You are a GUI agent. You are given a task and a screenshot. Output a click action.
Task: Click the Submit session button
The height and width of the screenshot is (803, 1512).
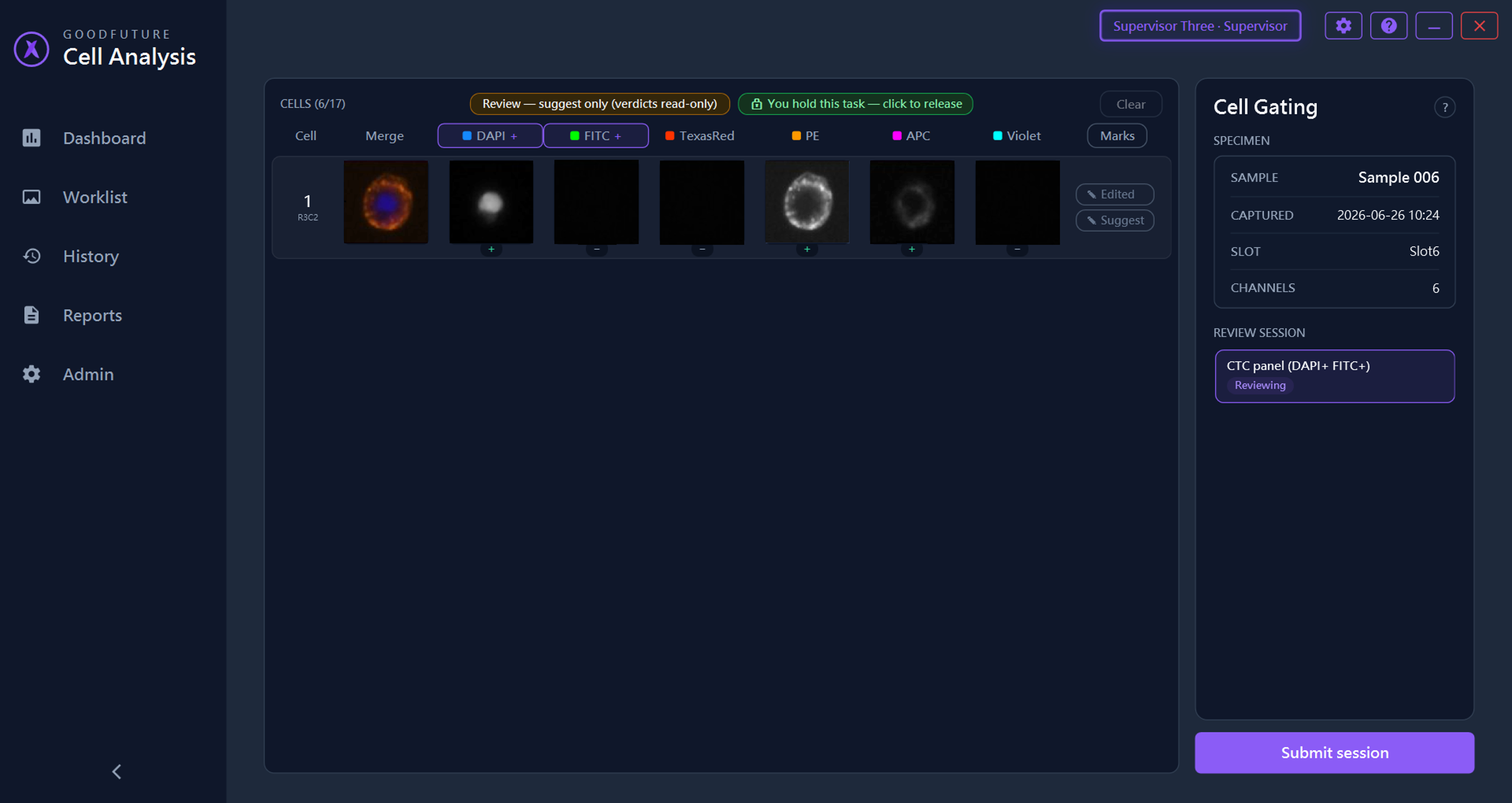pos(1334,752)
